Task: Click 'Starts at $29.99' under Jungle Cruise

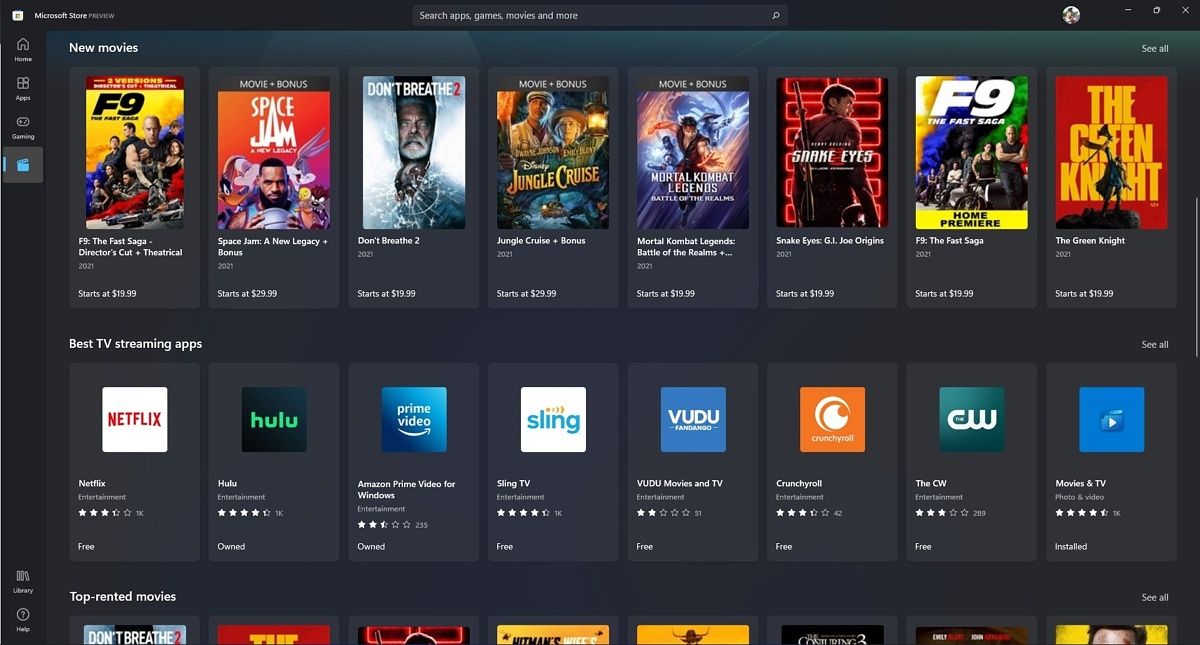Action: pyautogui.click(x=527, y=294)
